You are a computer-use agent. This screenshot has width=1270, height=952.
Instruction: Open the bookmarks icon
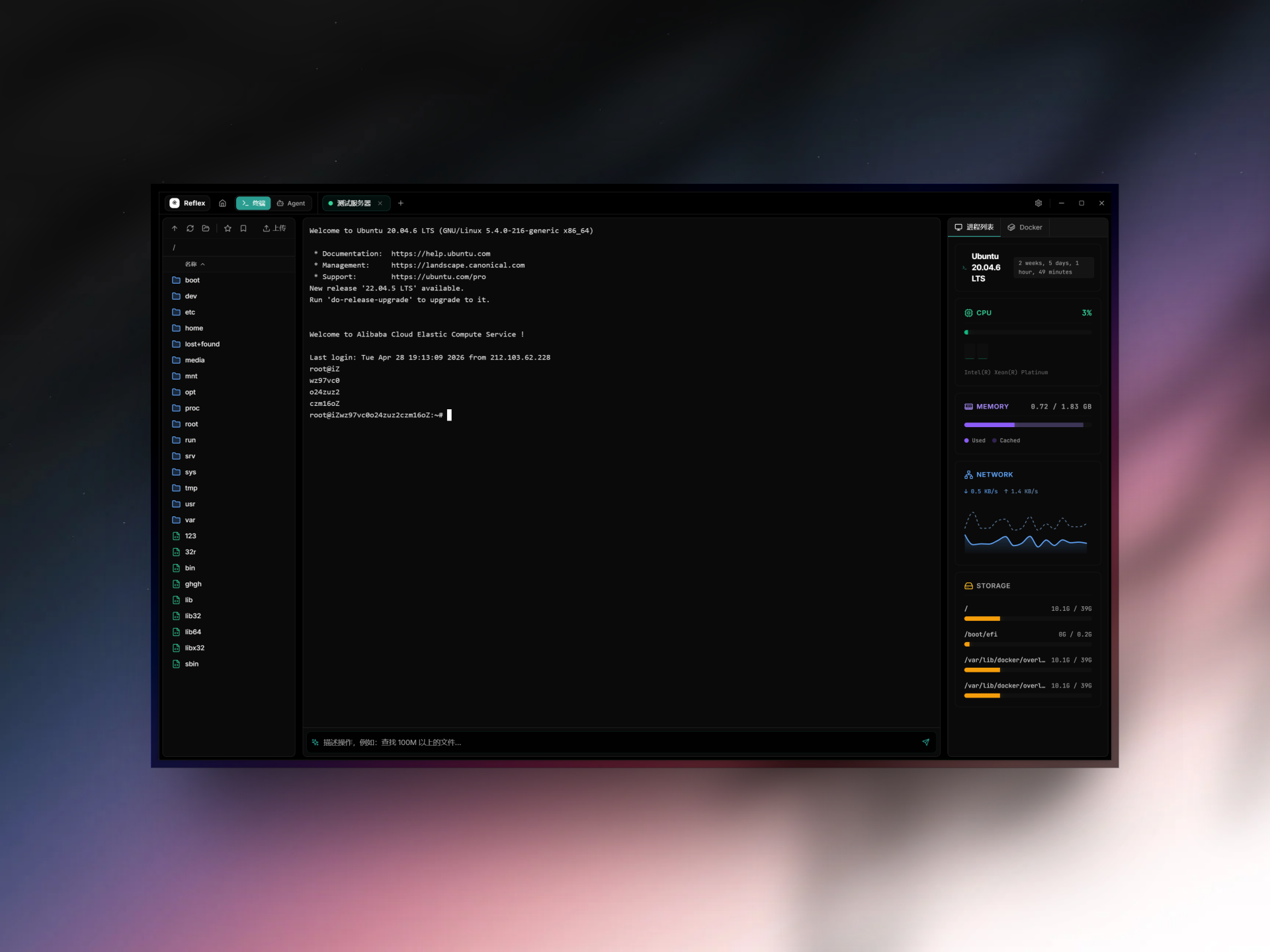243,228
